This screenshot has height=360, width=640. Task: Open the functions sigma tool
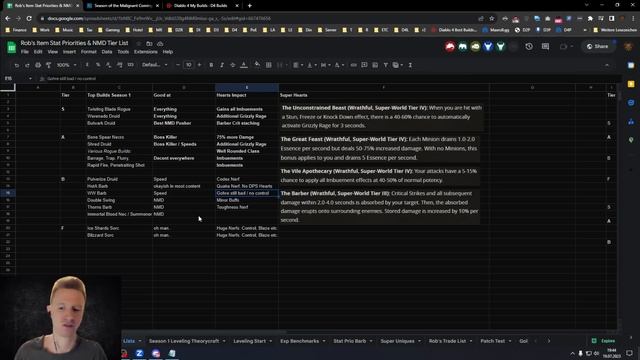[410, 65]
